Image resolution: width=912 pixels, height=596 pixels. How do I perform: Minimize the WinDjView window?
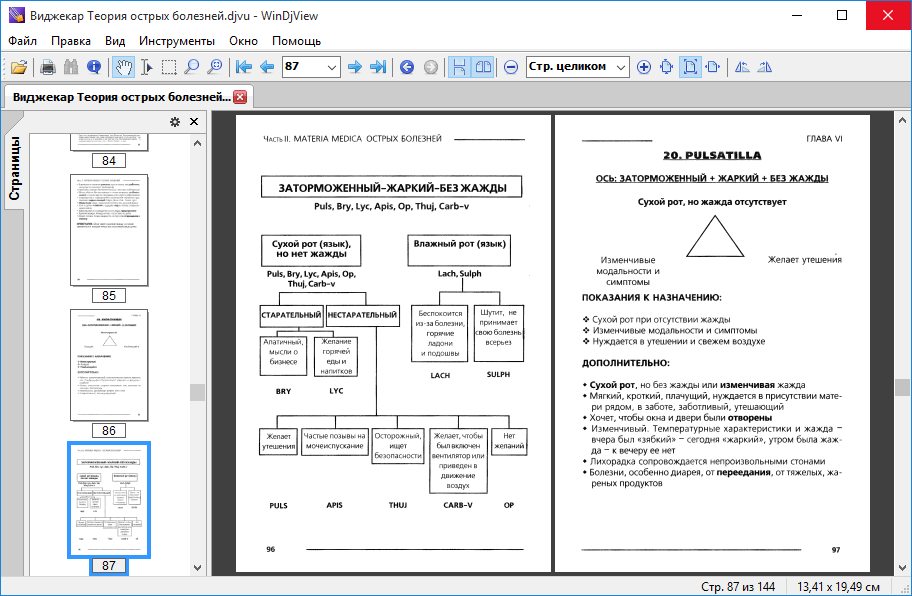coord(797,15)
